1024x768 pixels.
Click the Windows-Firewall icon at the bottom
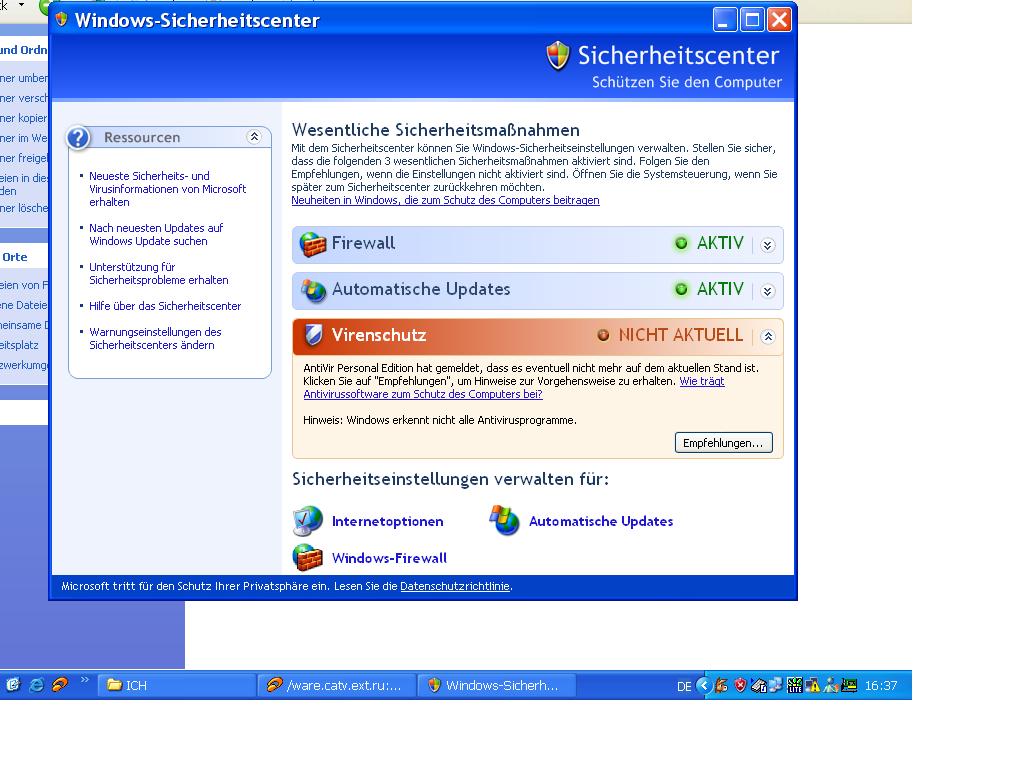(x=308, y=558)
